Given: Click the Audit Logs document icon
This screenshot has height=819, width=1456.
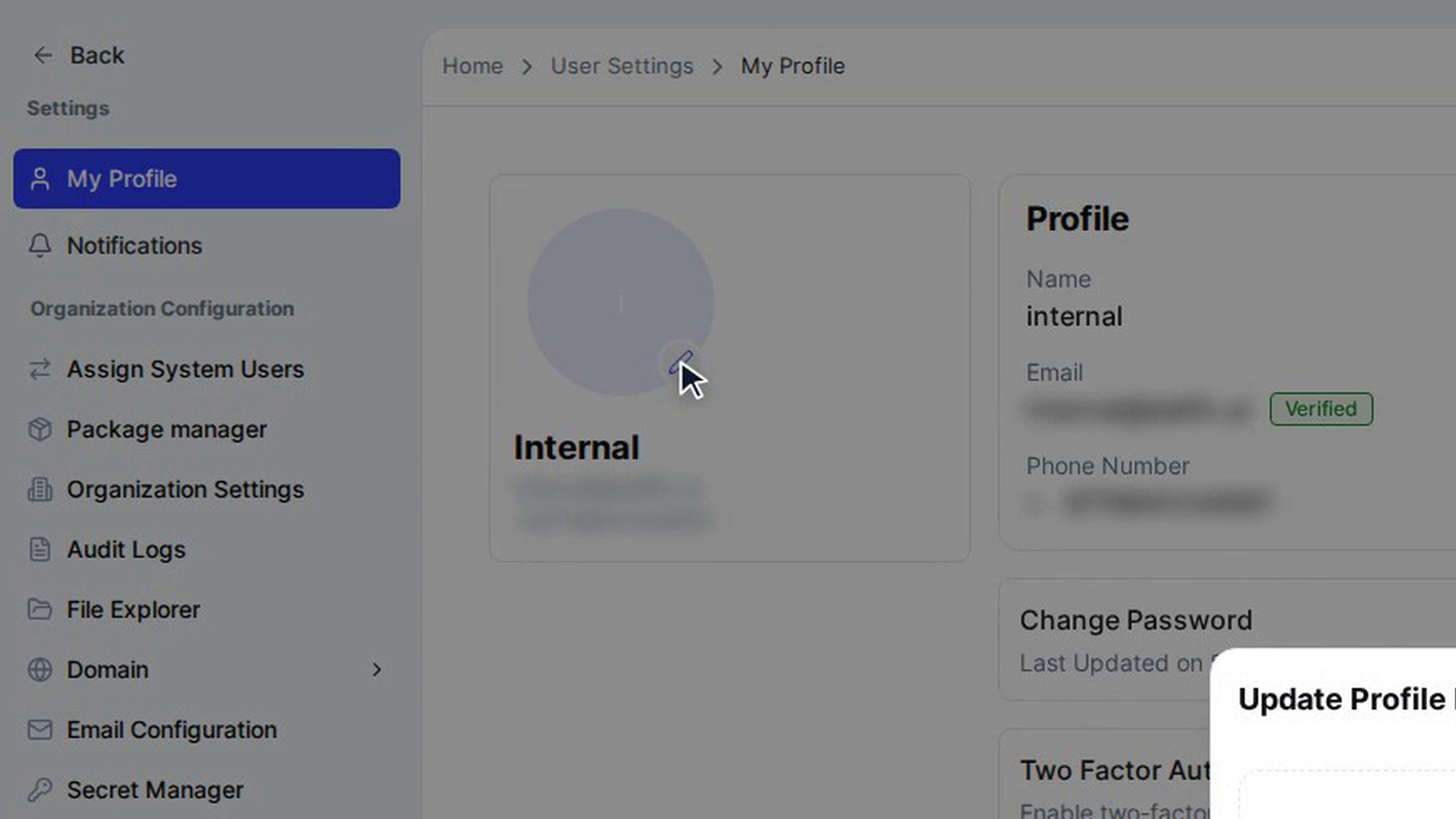Looking at the screenshot, I should (40, 549).
